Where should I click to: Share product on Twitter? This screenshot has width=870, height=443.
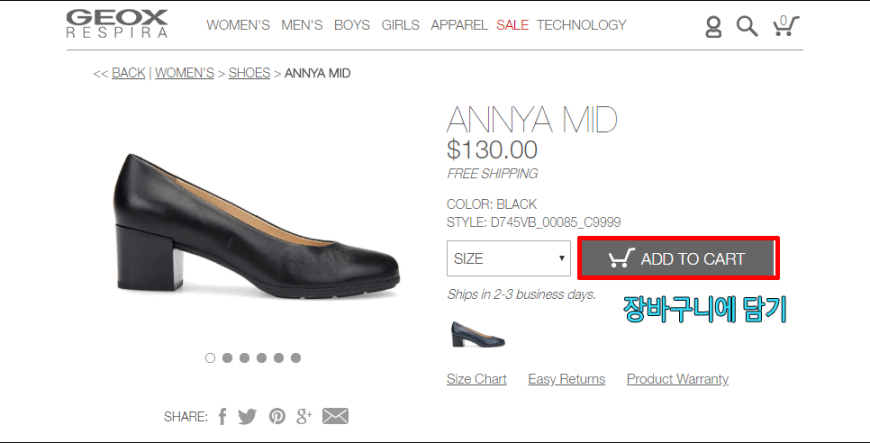247,416
